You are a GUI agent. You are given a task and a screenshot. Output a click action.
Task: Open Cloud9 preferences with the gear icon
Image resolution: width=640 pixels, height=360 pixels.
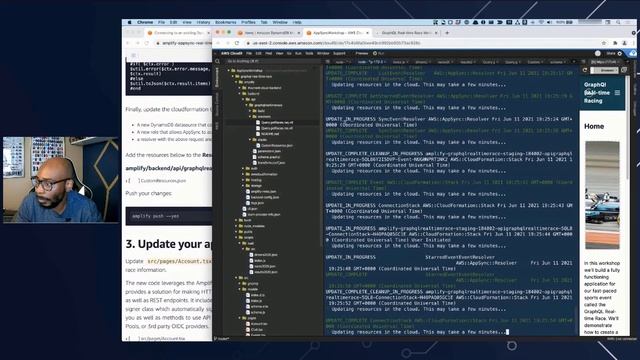click(620, 53)
